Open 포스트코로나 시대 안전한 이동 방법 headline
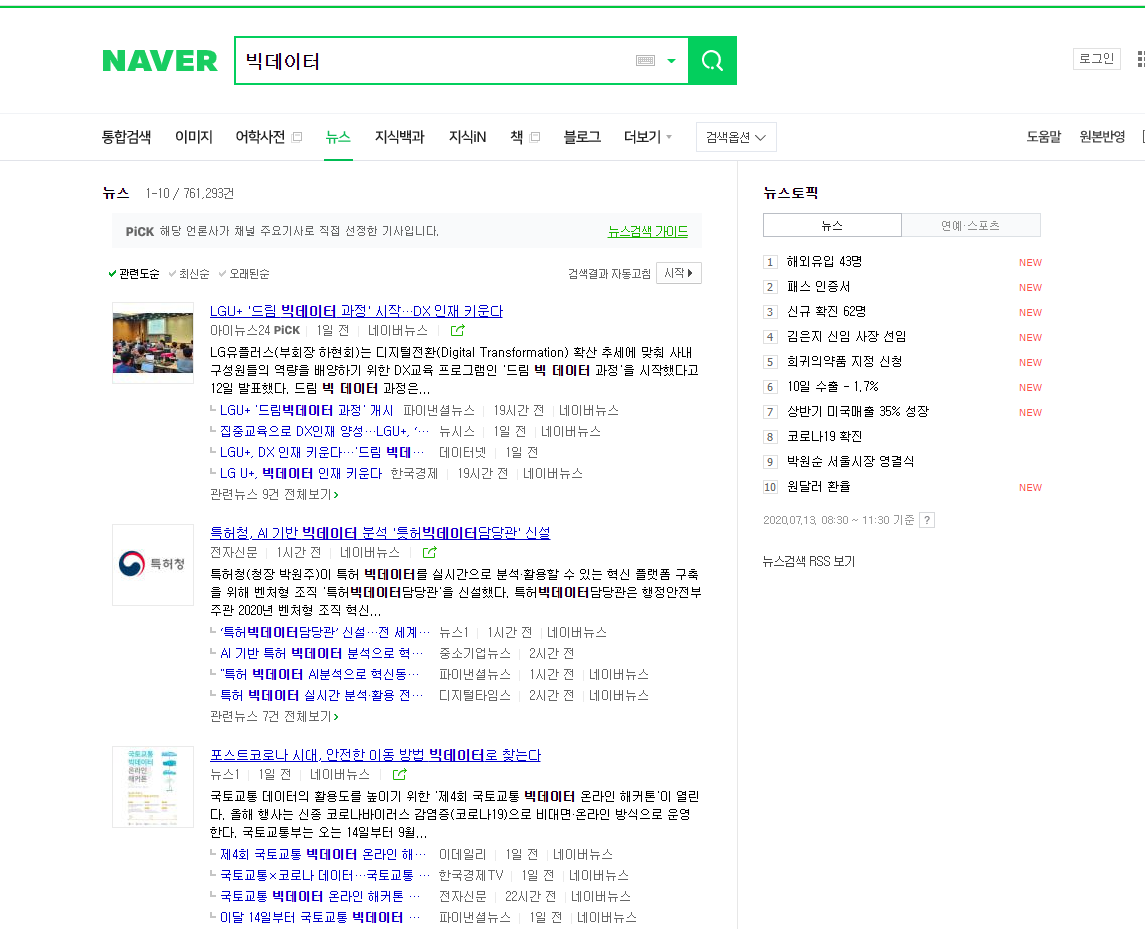1145x929 pixels. (375, 755)
